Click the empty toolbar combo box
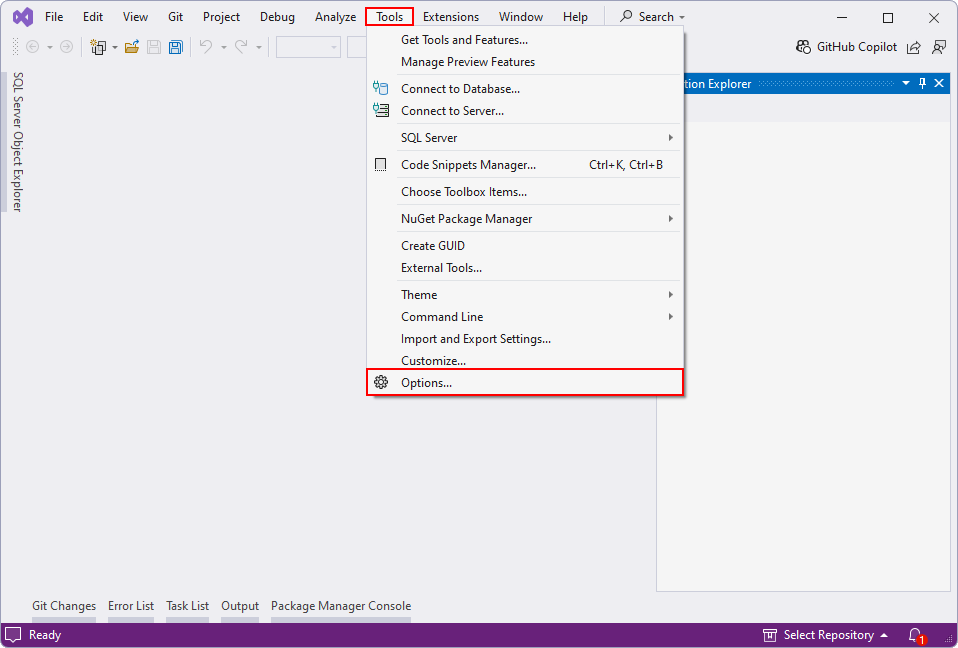Screen dimensions: 958x648 pyautogui.click(x=306, y=47)
